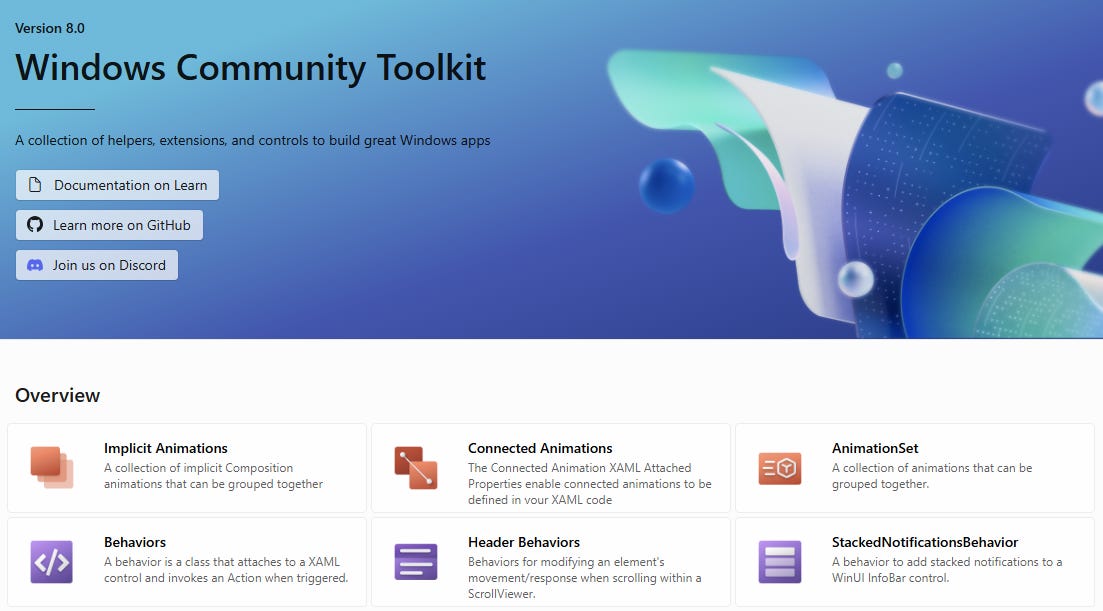Select Join us on Discord button

point(97,265)
